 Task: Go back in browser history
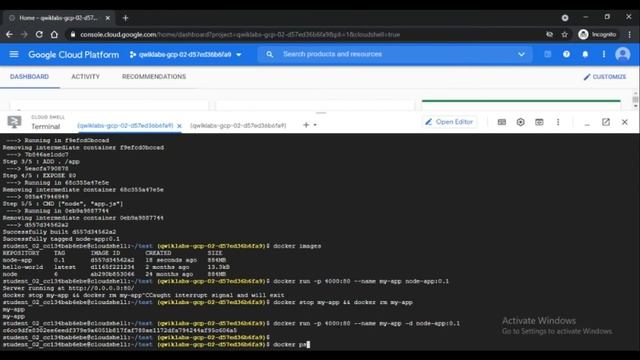[x=9, y=35]
